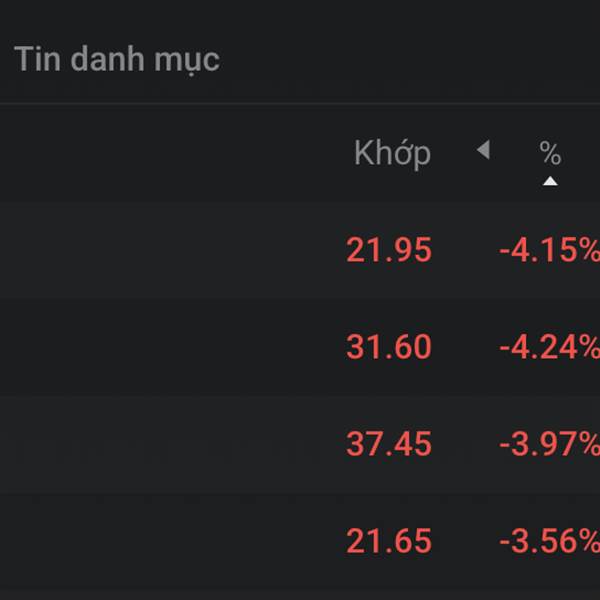Click the Khớp column header
Viewport: 600px width, 600px height.
pyautogui.click(x=392, y=153)
